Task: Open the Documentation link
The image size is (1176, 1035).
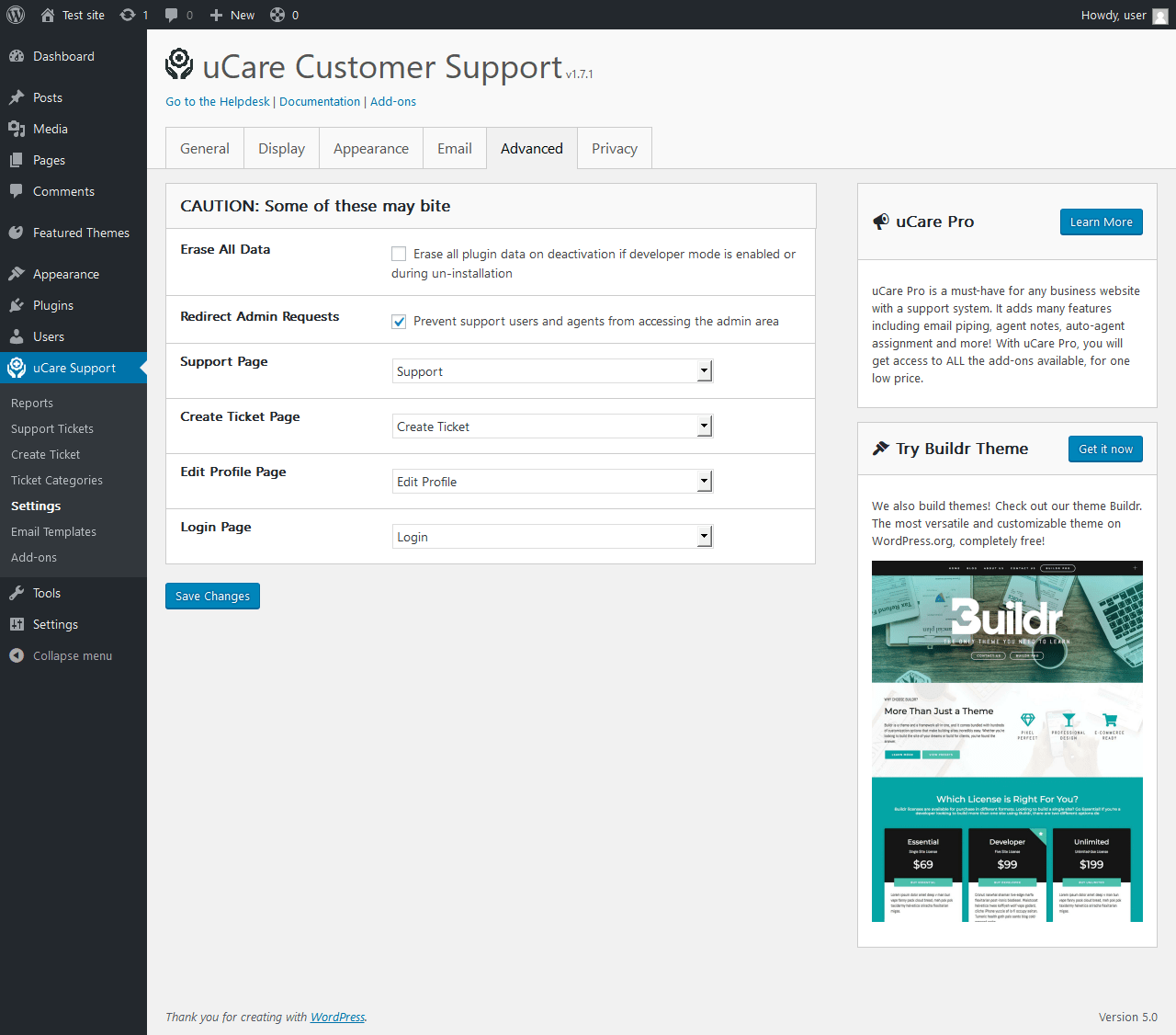Action: tap(320, 101)
